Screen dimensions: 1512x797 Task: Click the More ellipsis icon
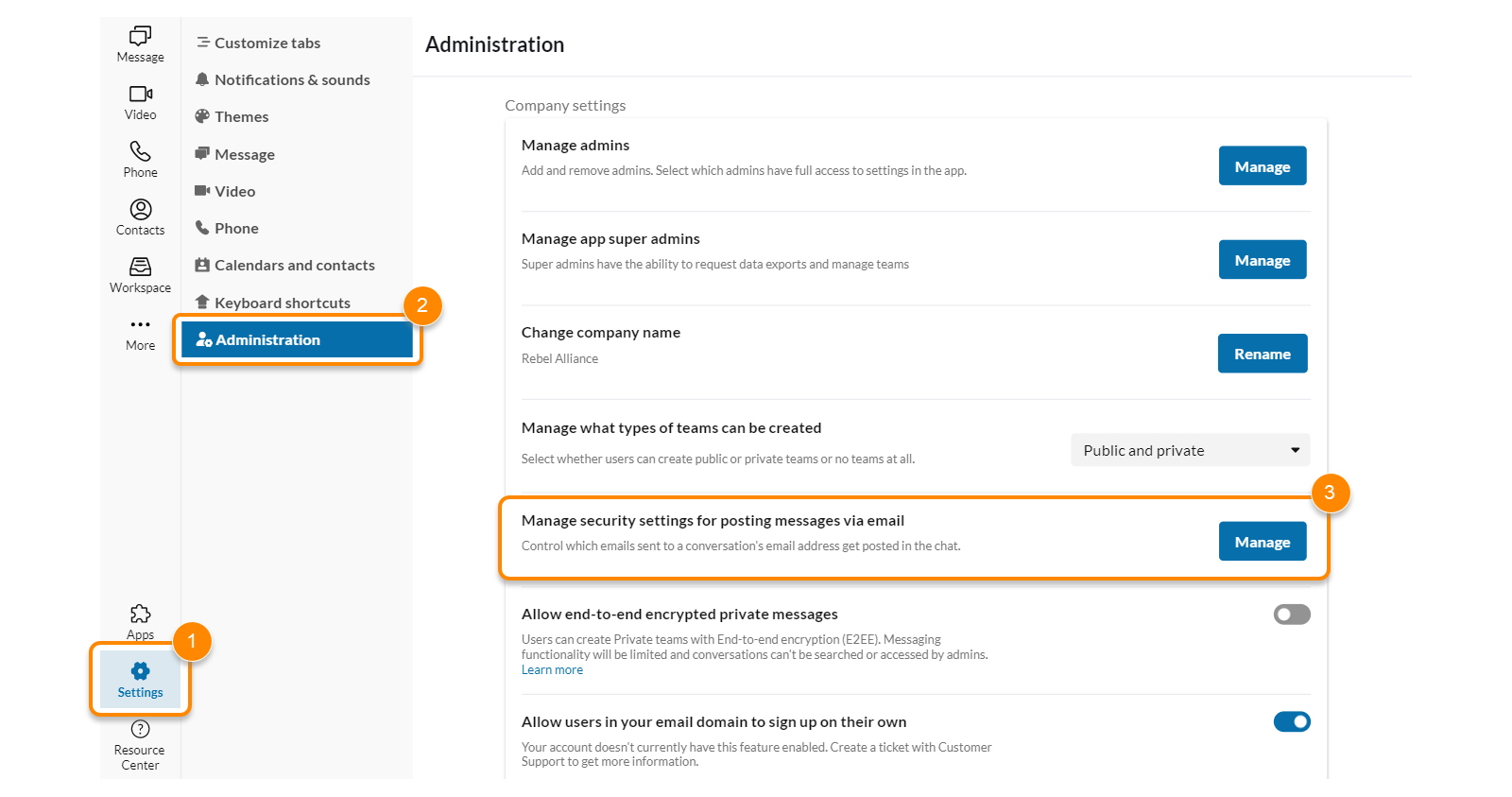(140, 324)
